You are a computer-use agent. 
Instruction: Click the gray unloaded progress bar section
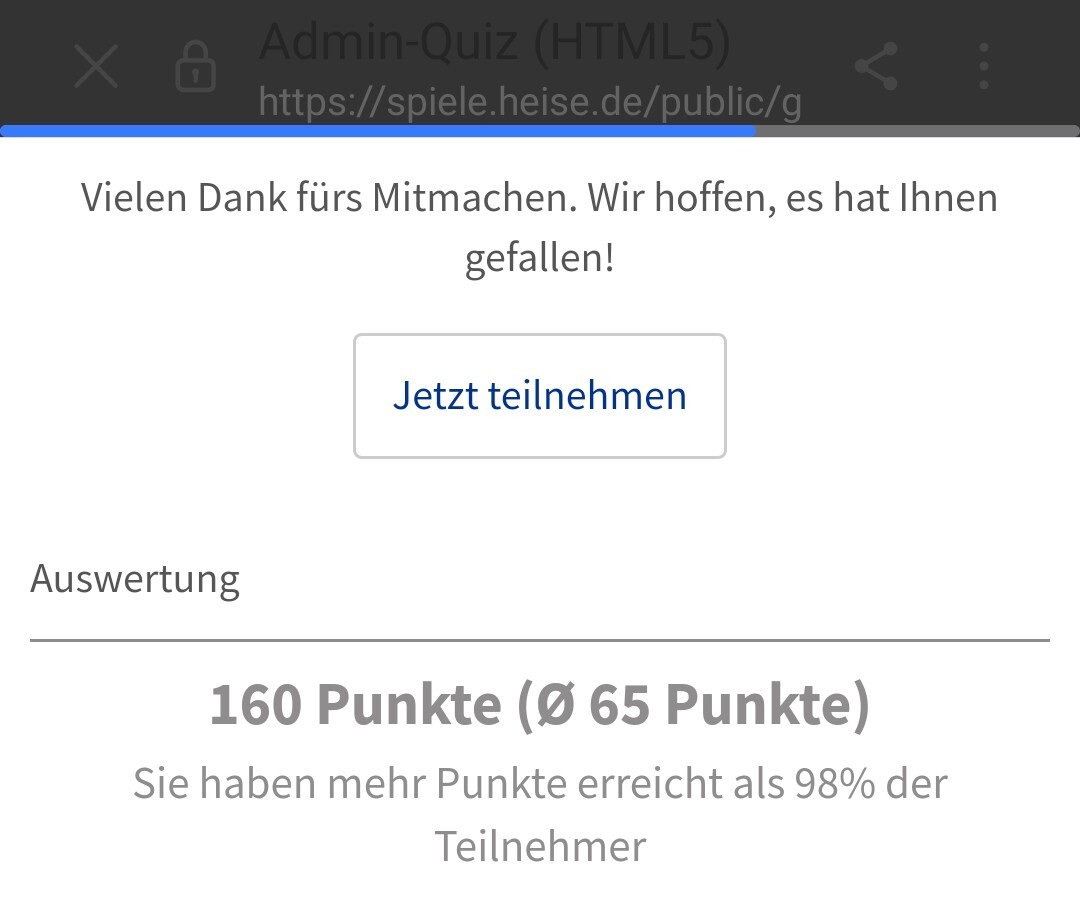point(917,130)
